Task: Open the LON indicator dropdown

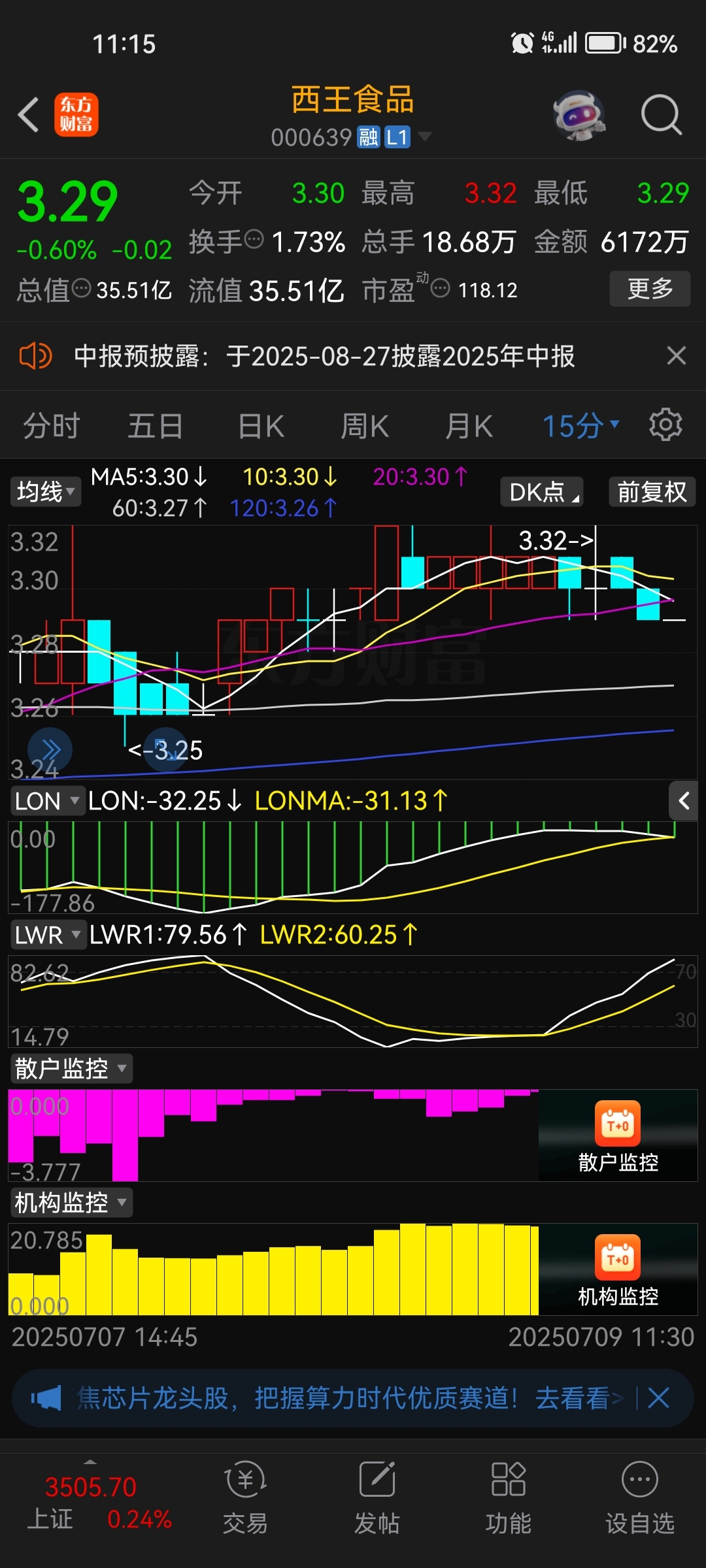Action: [x=47, y=801]
